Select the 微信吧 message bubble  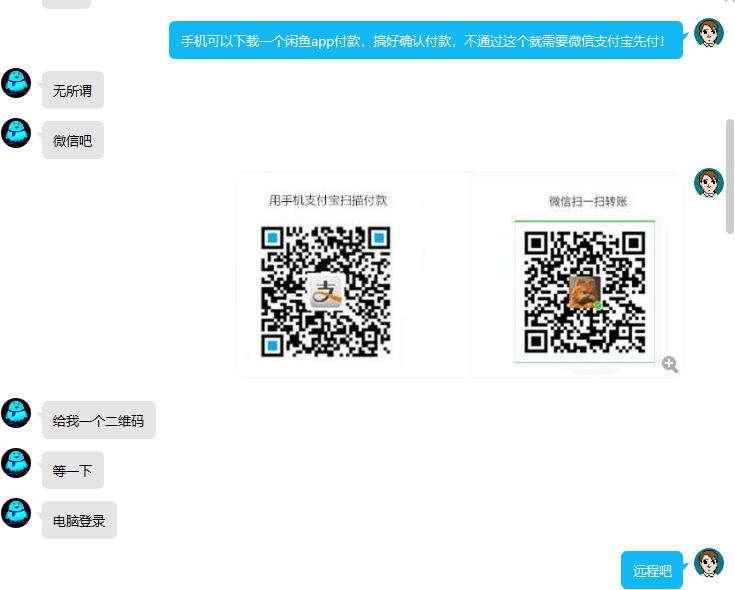click(x=73, y=140)
